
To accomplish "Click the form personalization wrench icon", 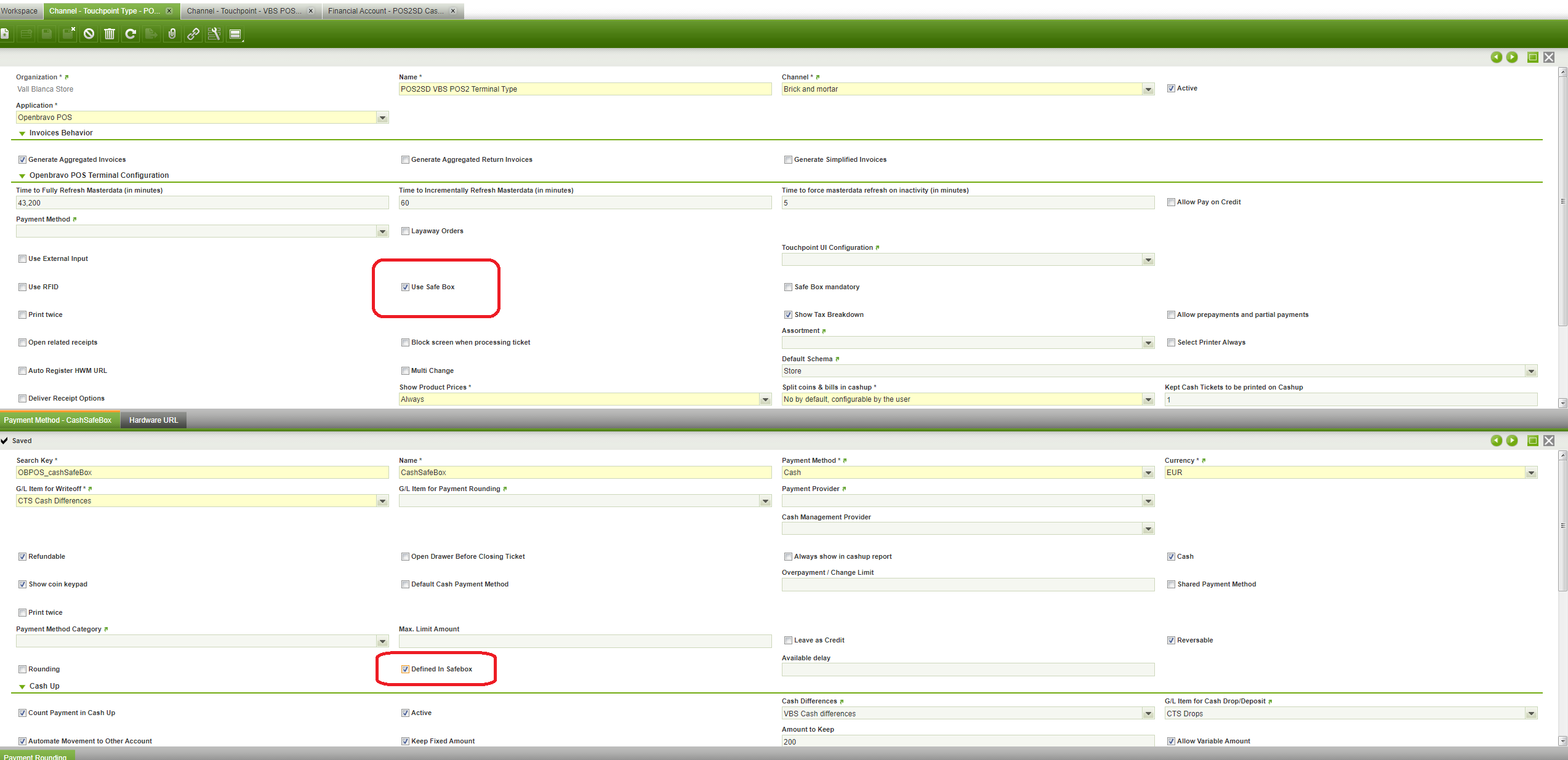I will [x=214, y=34].
